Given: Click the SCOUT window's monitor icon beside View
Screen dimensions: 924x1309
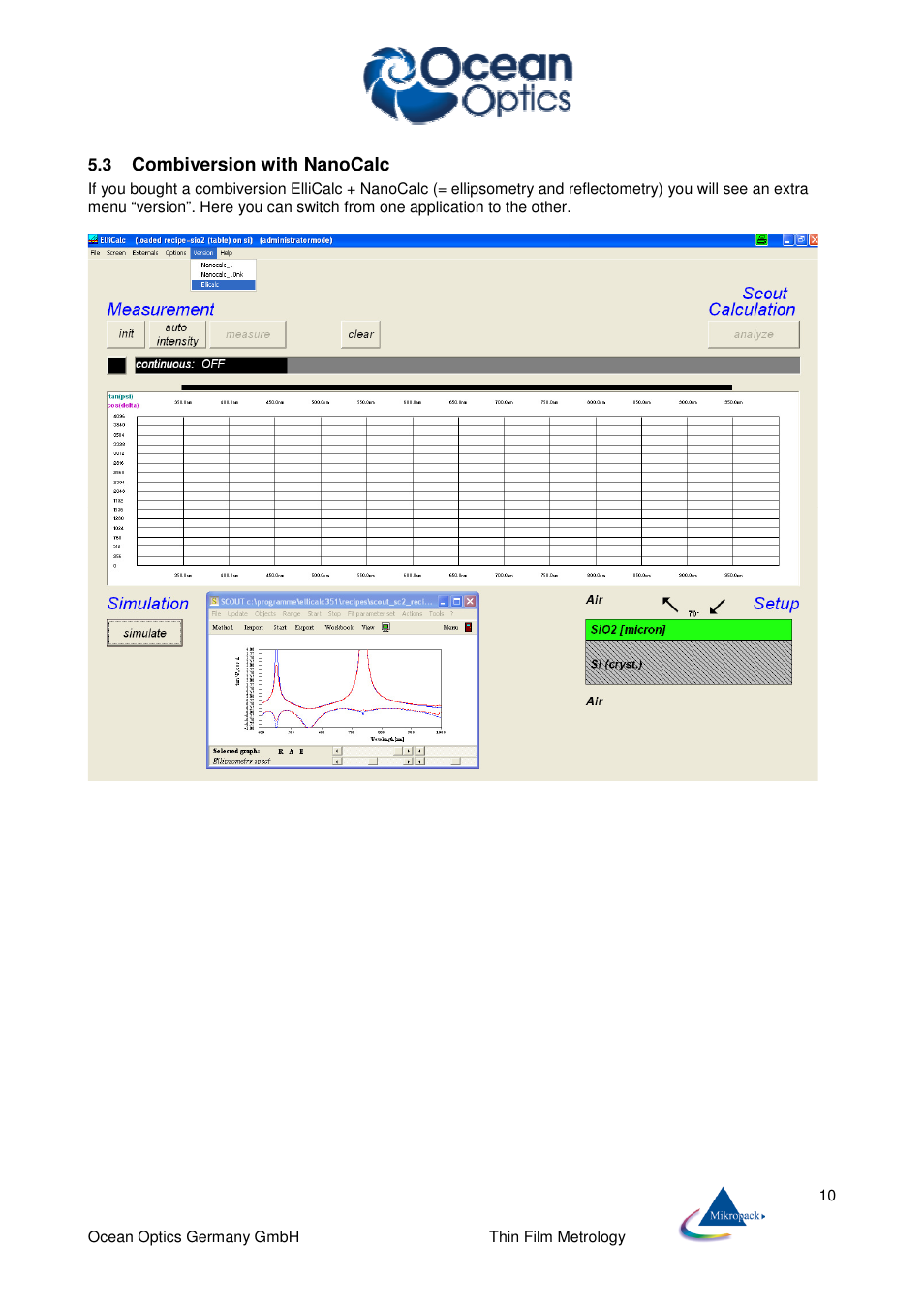Looking at the screenshot, I should pos(385,627).
